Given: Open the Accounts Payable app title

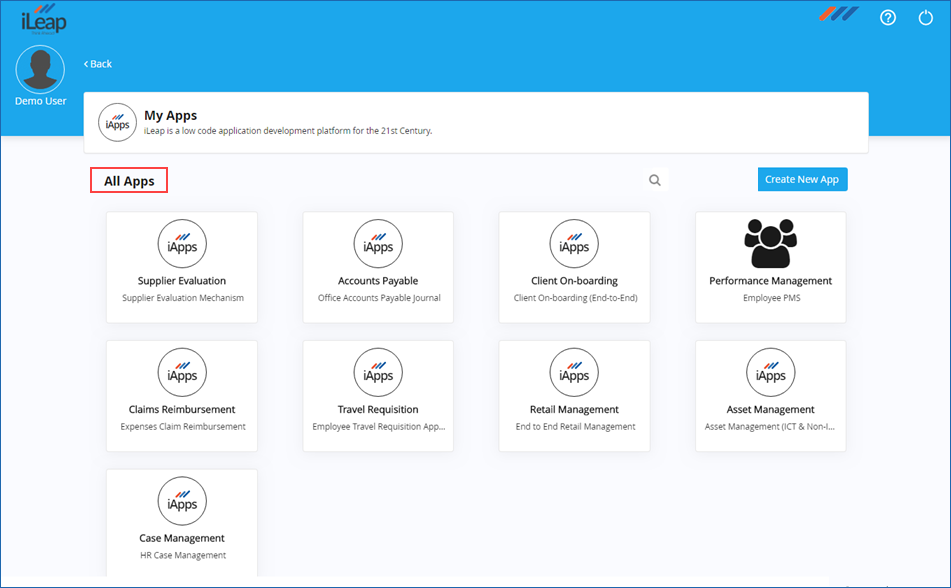Looking at the screenshot, I should pyautogui.click(x=378, y=281).
